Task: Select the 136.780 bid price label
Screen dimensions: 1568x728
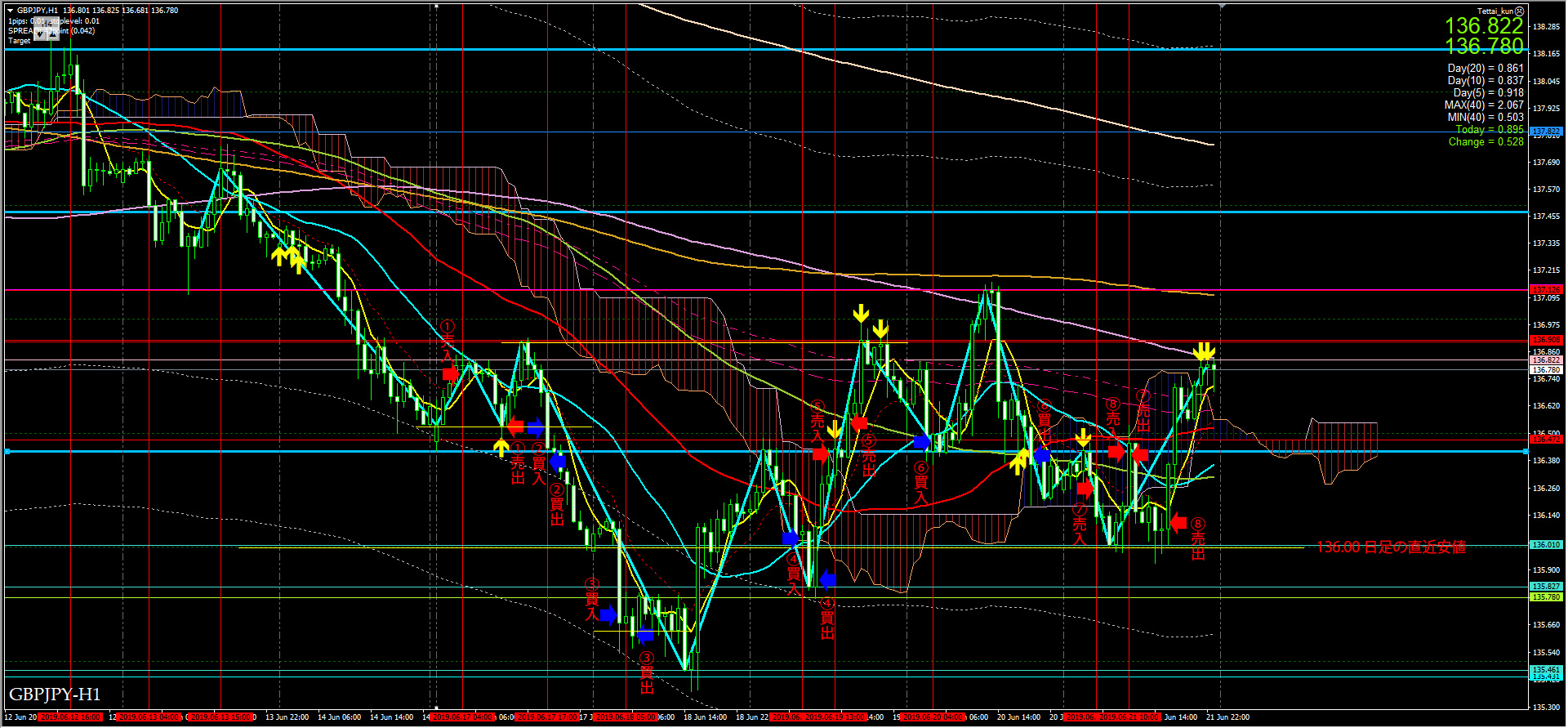Action: coord(1546,370)
